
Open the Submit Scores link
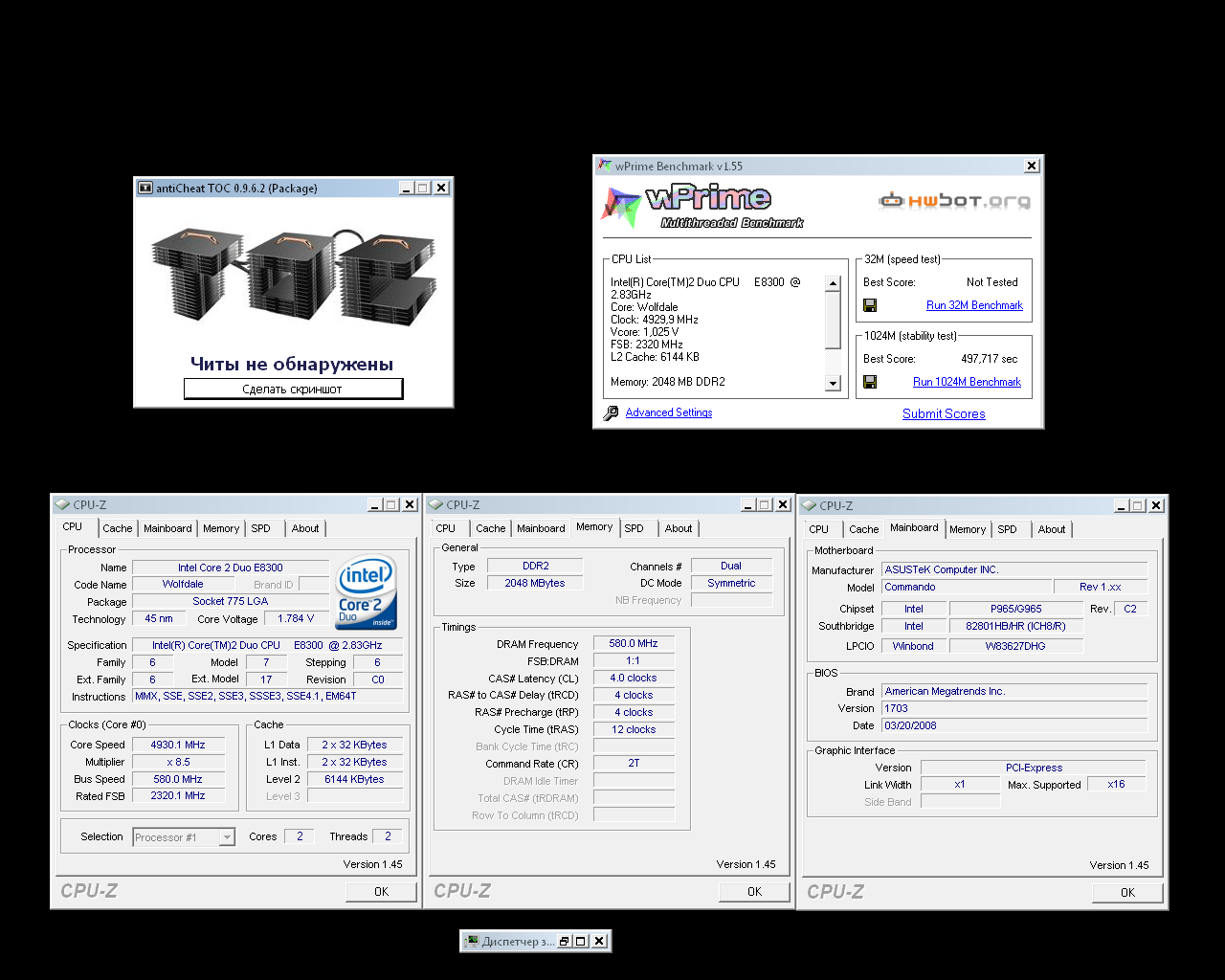coord(944,413)
